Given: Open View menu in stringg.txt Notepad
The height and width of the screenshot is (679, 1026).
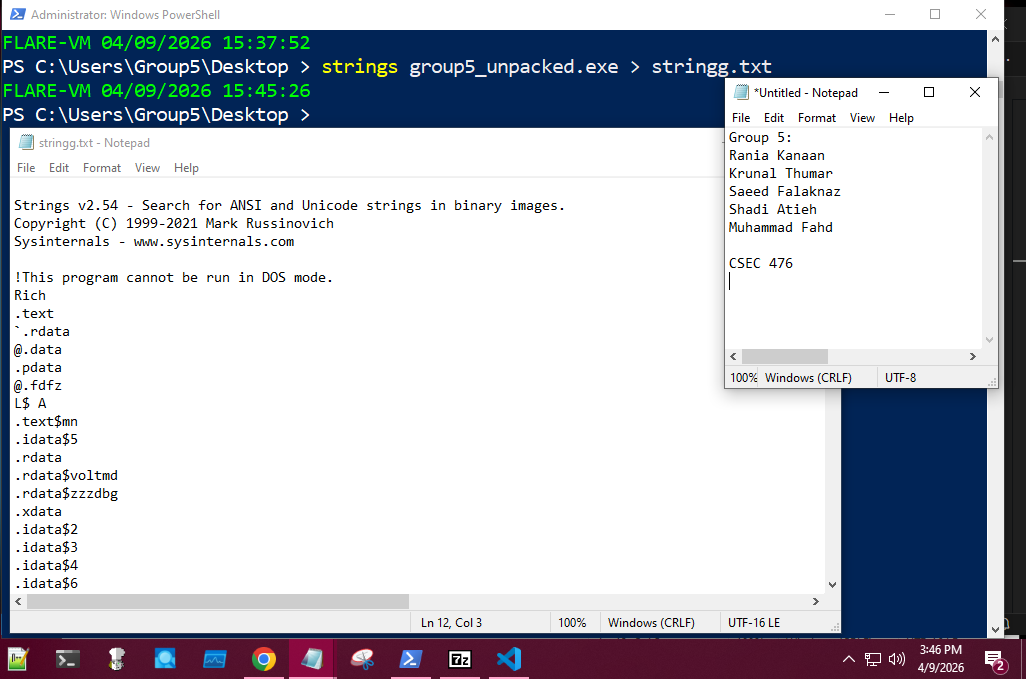Looking at the screenshot, I should [x=147, y=168].
